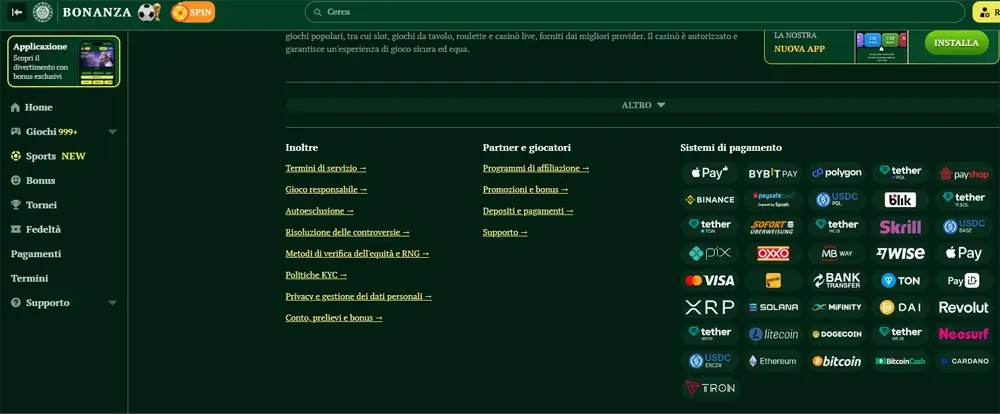This screenshot has height=414, width=1000.
Task: Select the Paysafecard payment logo
Action: (773, 200)
